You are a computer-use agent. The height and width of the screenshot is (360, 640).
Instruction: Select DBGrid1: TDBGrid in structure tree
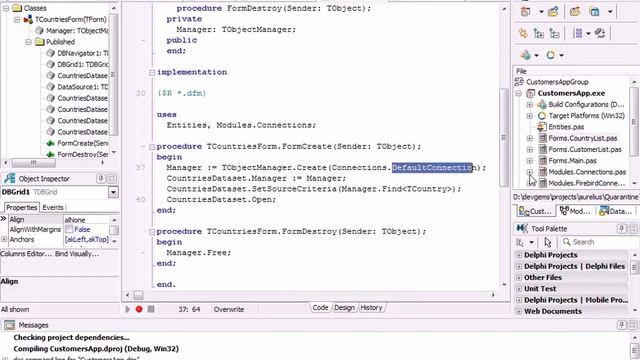point(82,64)
